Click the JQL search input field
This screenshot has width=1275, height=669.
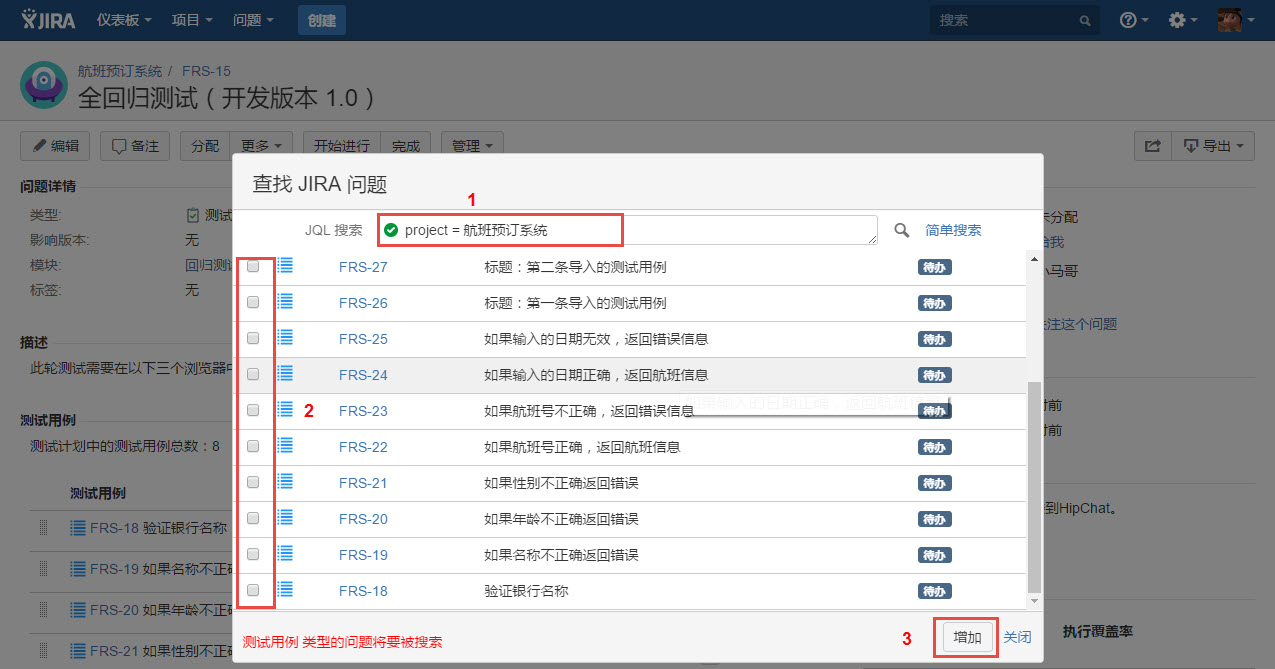tap(628, 230)
